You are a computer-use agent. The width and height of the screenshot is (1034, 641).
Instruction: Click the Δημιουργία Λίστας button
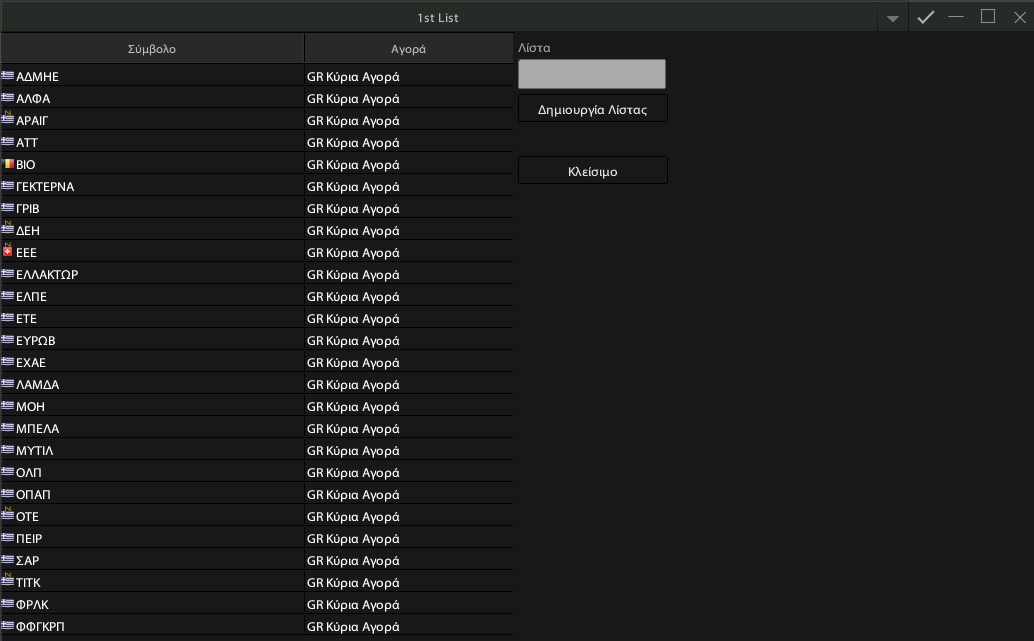pyautogui.click(x=593, y=109)
